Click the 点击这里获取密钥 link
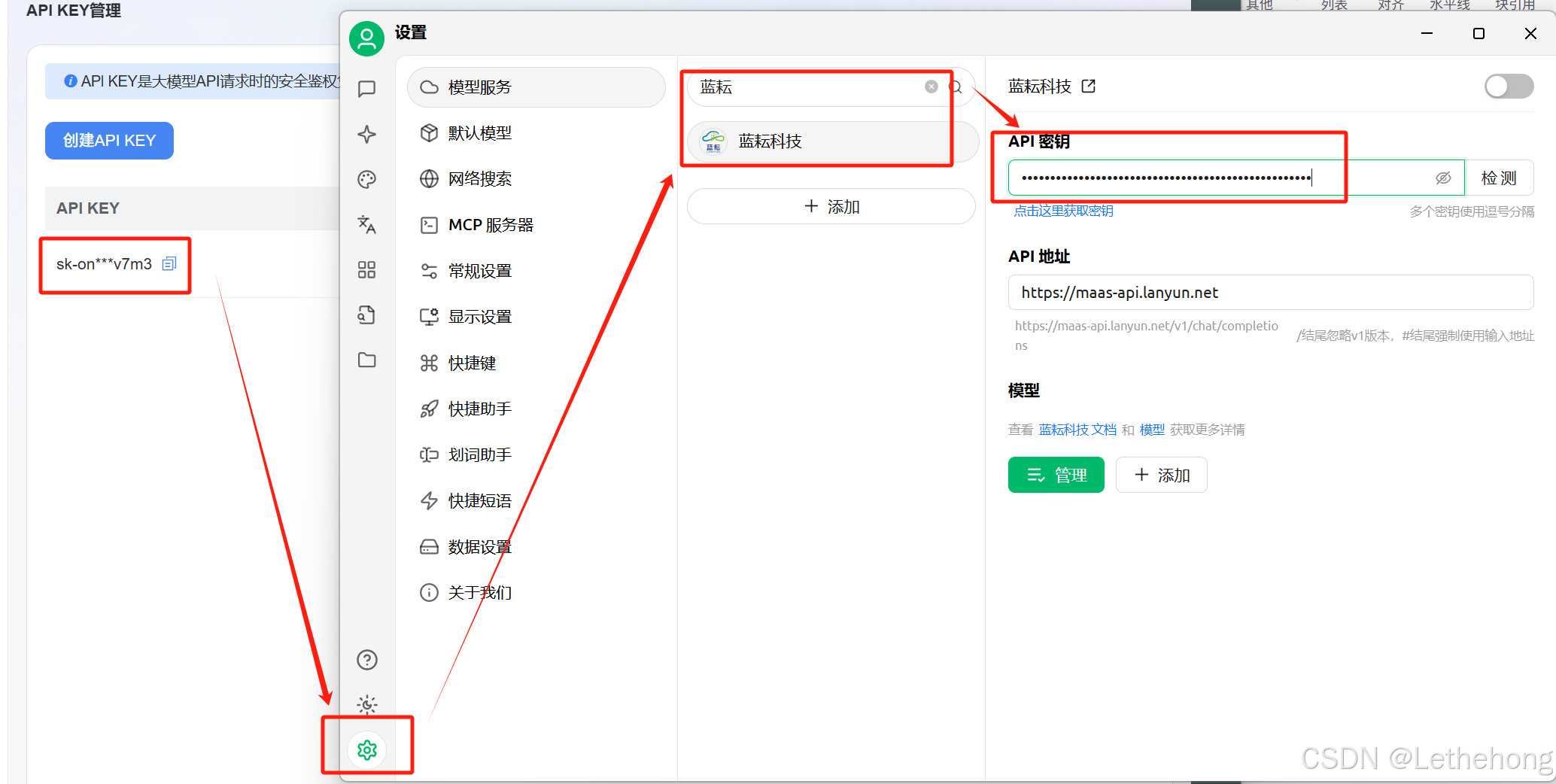This screenshot has width=1556, height=784. tap(1063, 211)
